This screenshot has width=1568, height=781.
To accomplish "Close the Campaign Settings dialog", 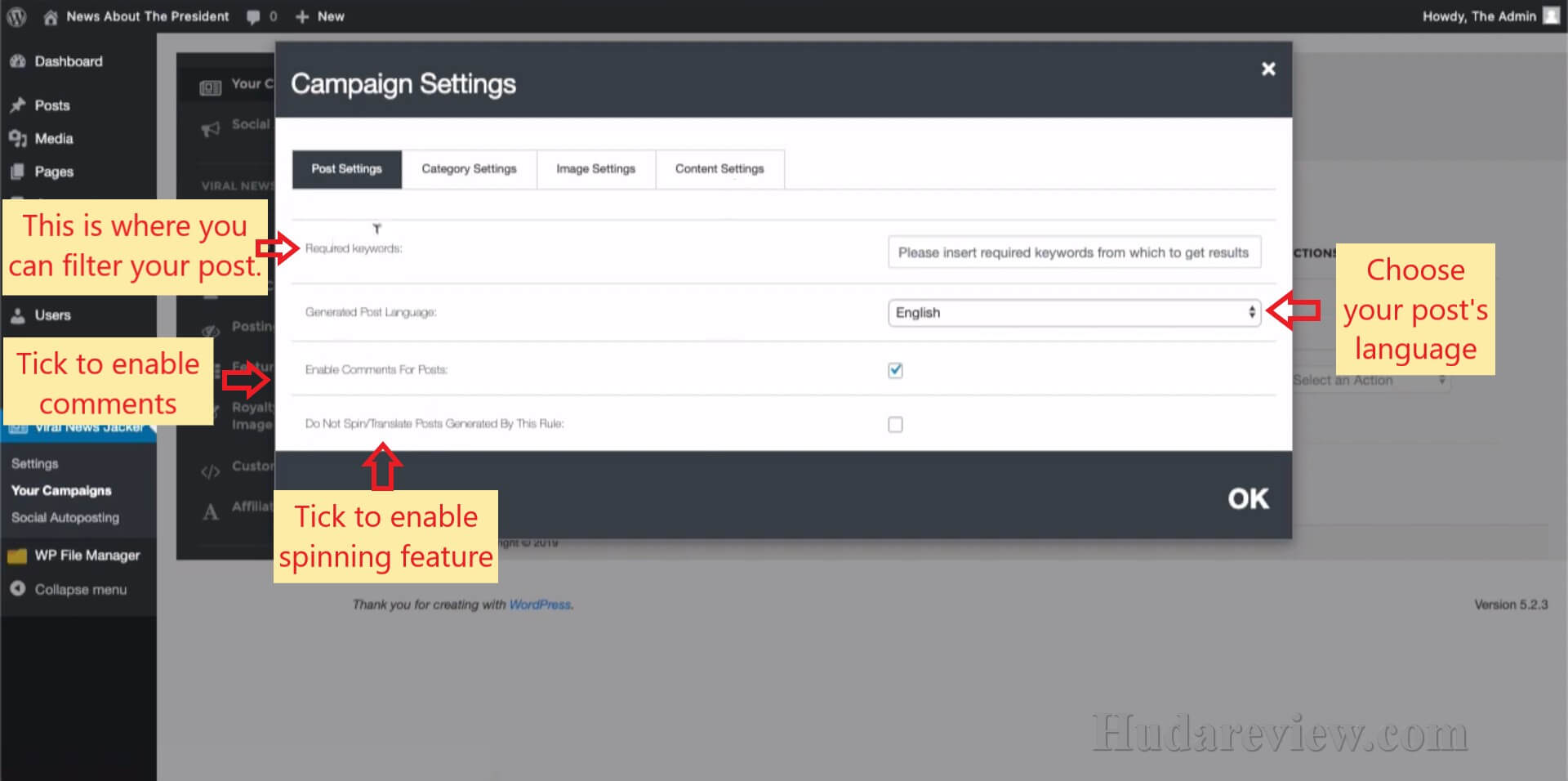I will [x=1268, y=69].
